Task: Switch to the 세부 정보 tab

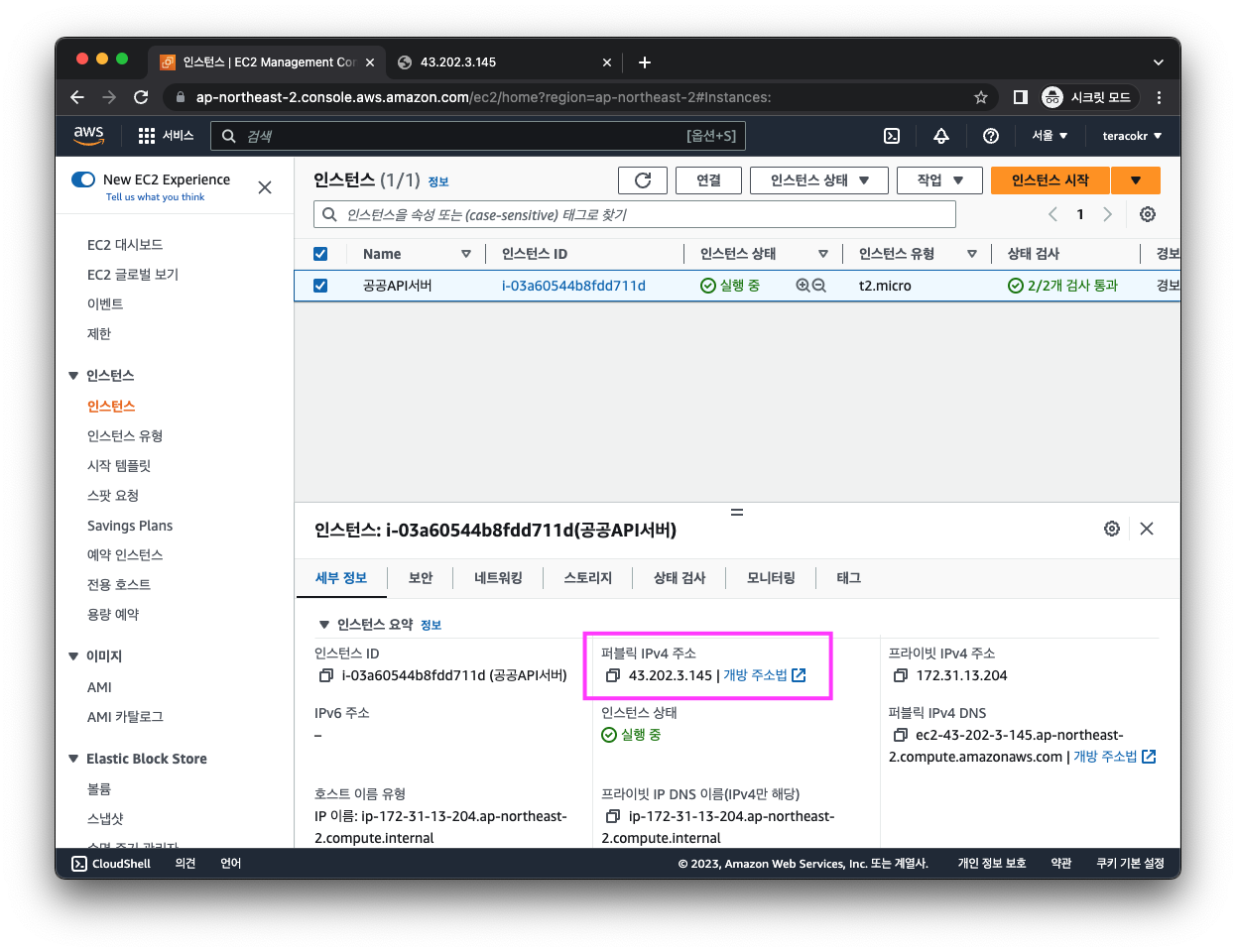Action: 341,578
